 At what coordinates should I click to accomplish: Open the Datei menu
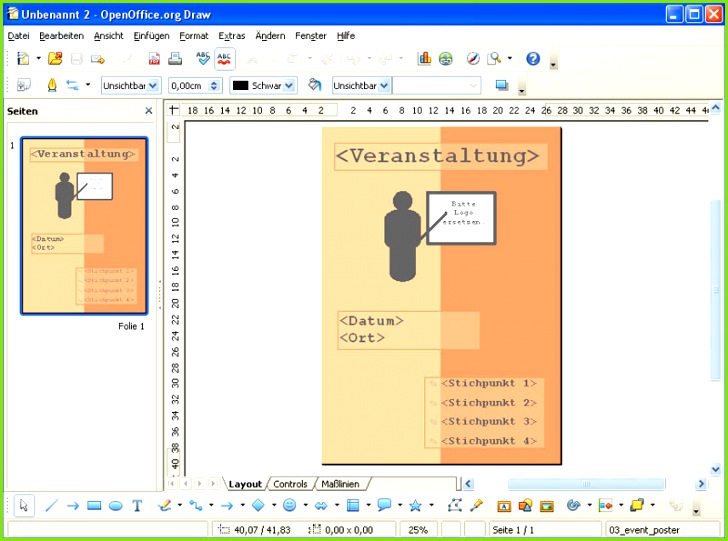[x=19, y=36]
